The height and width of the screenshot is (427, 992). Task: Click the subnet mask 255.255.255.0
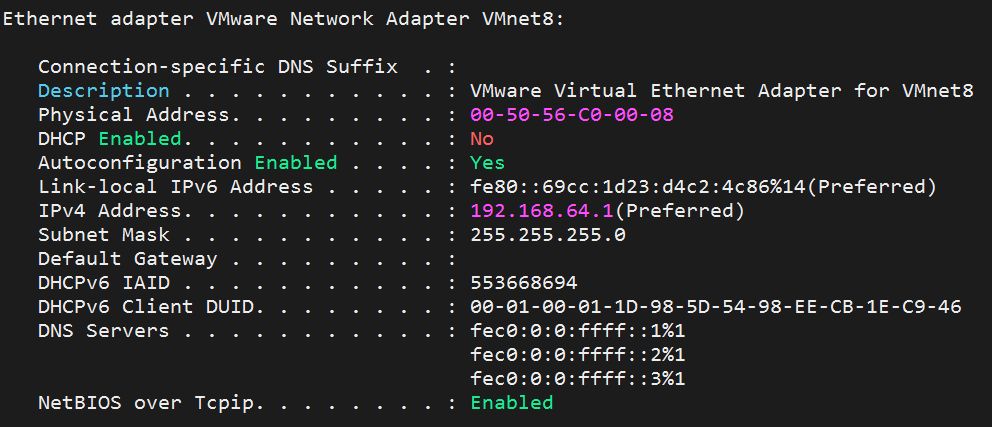point(548,235)
